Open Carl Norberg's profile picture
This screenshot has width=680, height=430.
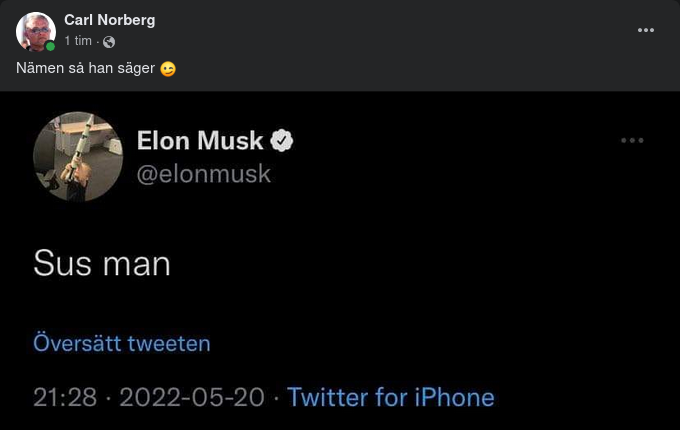coord(35,30)
